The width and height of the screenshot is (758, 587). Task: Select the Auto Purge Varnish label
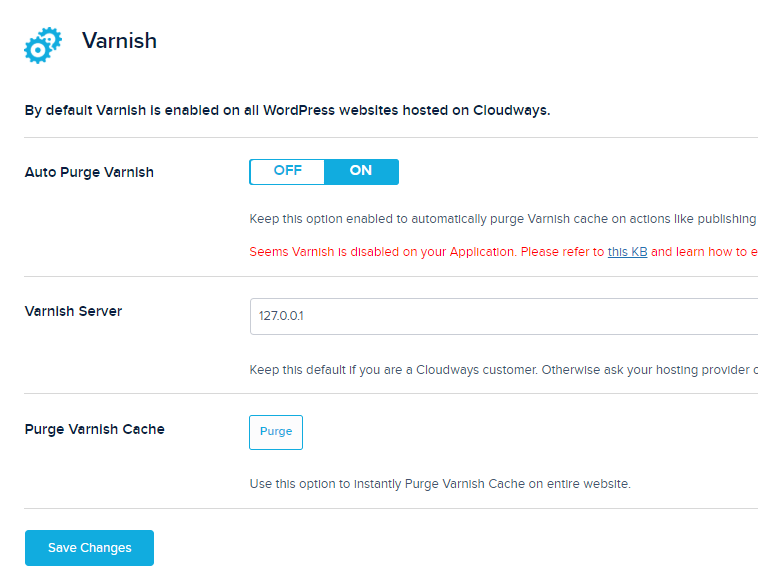[x=89, y=172]
